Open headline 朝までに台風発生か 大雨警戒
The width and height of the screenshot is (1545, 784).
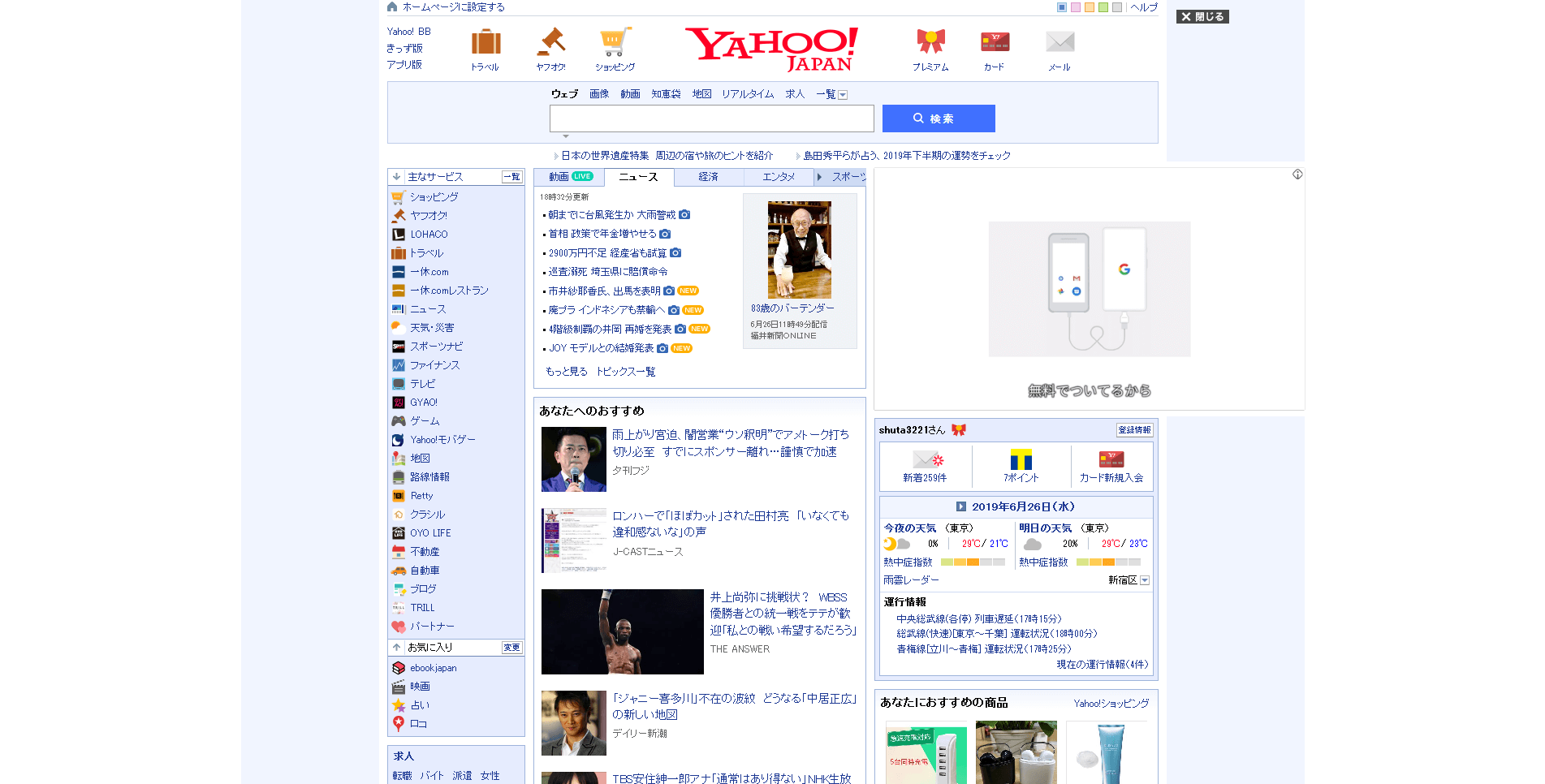(x=612, y=215)
